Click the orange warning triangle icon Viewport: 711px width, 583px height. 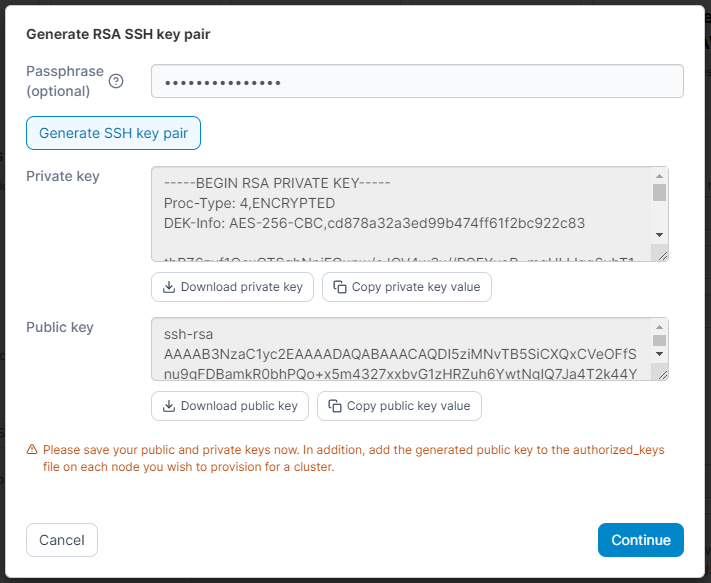(32, 450)
